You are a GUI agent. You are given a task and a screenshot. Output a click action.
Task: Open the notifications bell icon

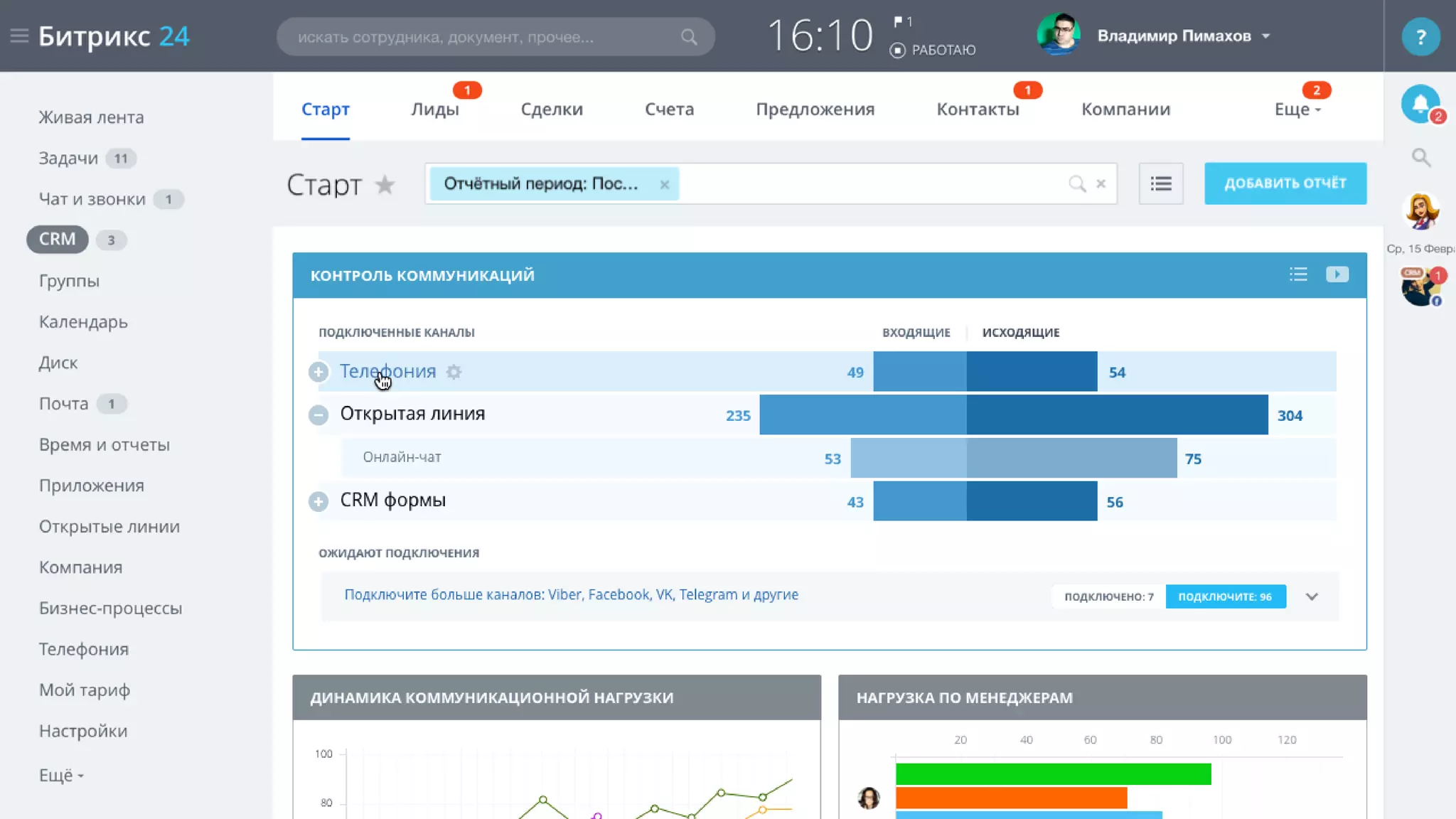[x=1420, y=105]
